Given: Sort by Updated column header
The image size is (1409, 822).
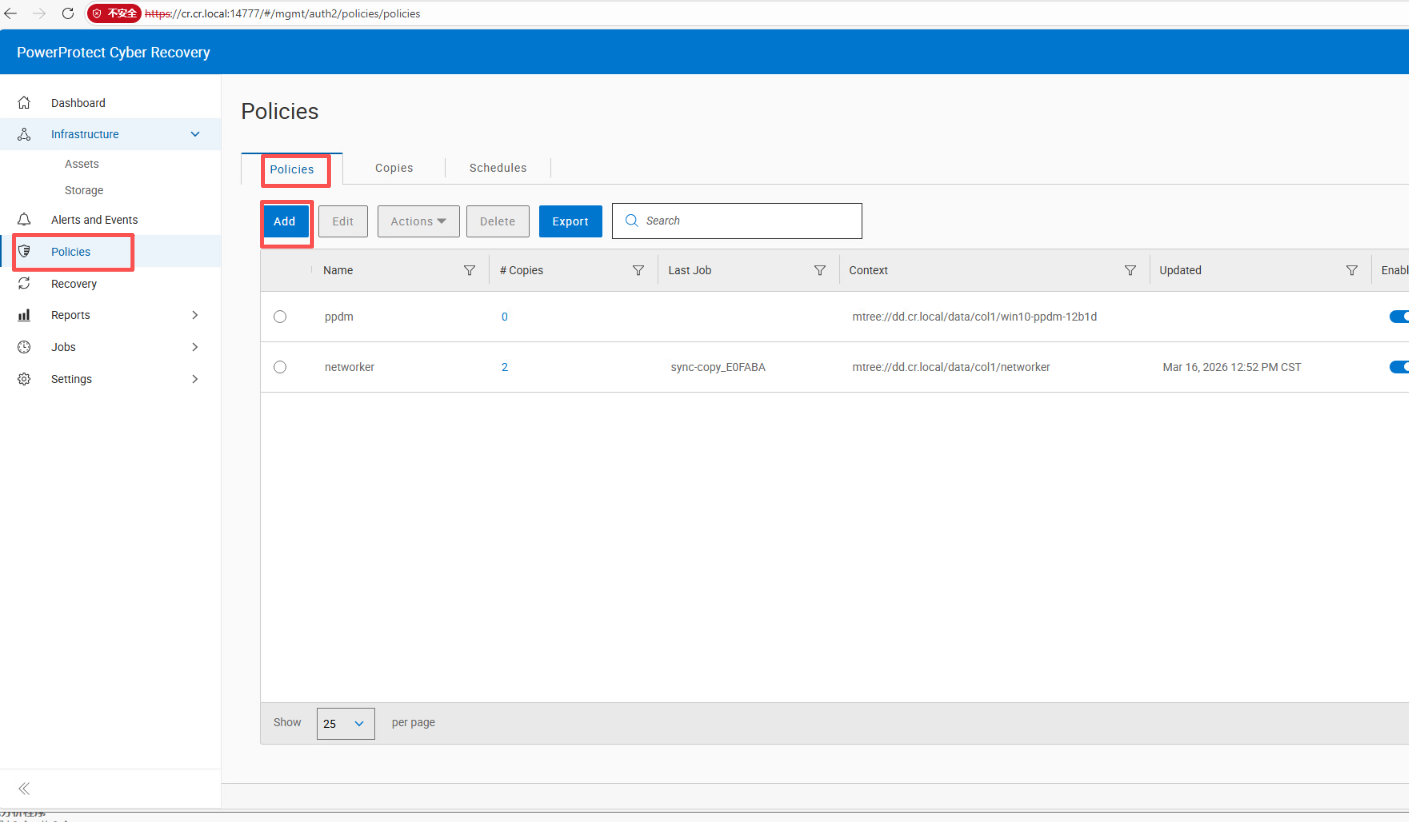Looking at the screenshot, I should [1180, 270].
